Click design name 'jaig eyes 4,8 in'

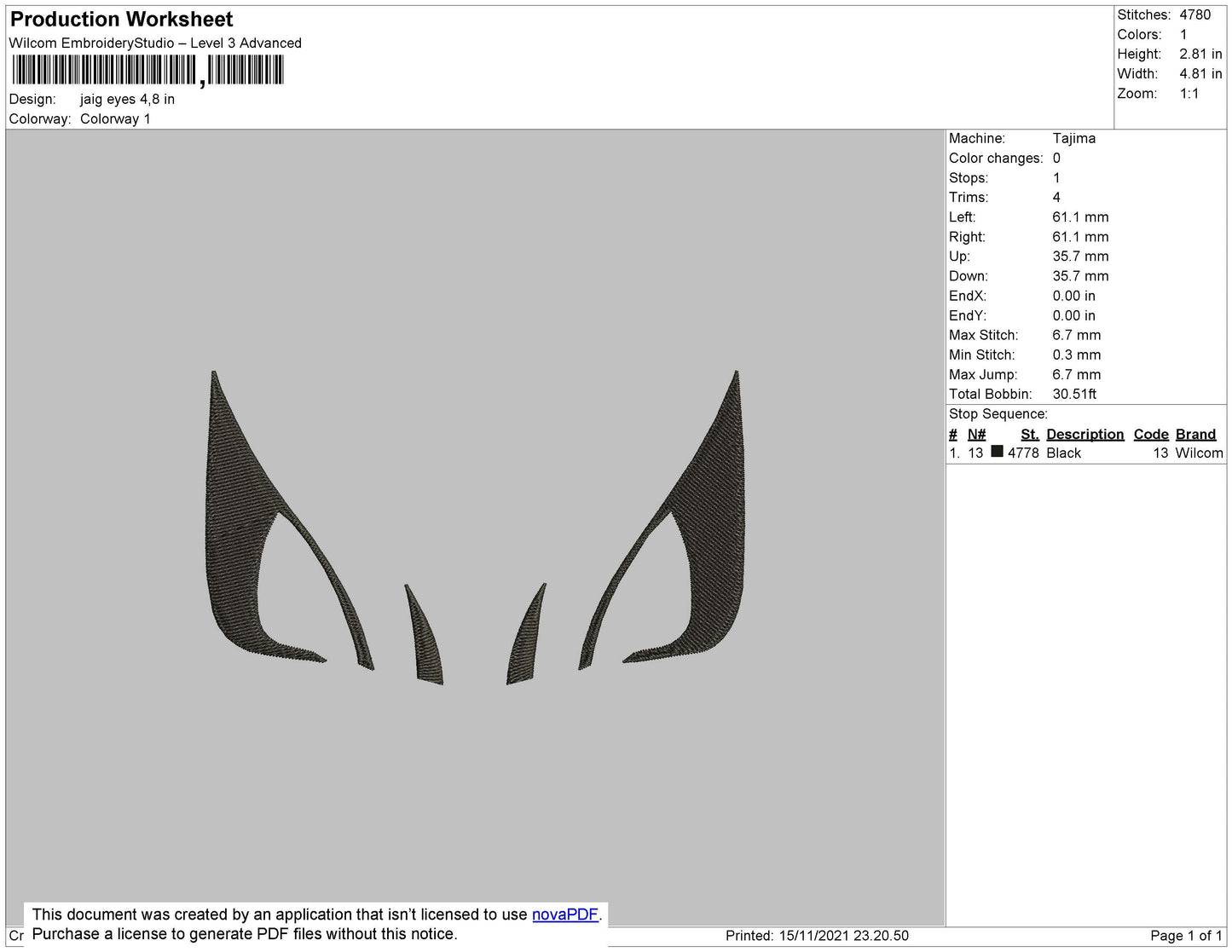(127, 99)
